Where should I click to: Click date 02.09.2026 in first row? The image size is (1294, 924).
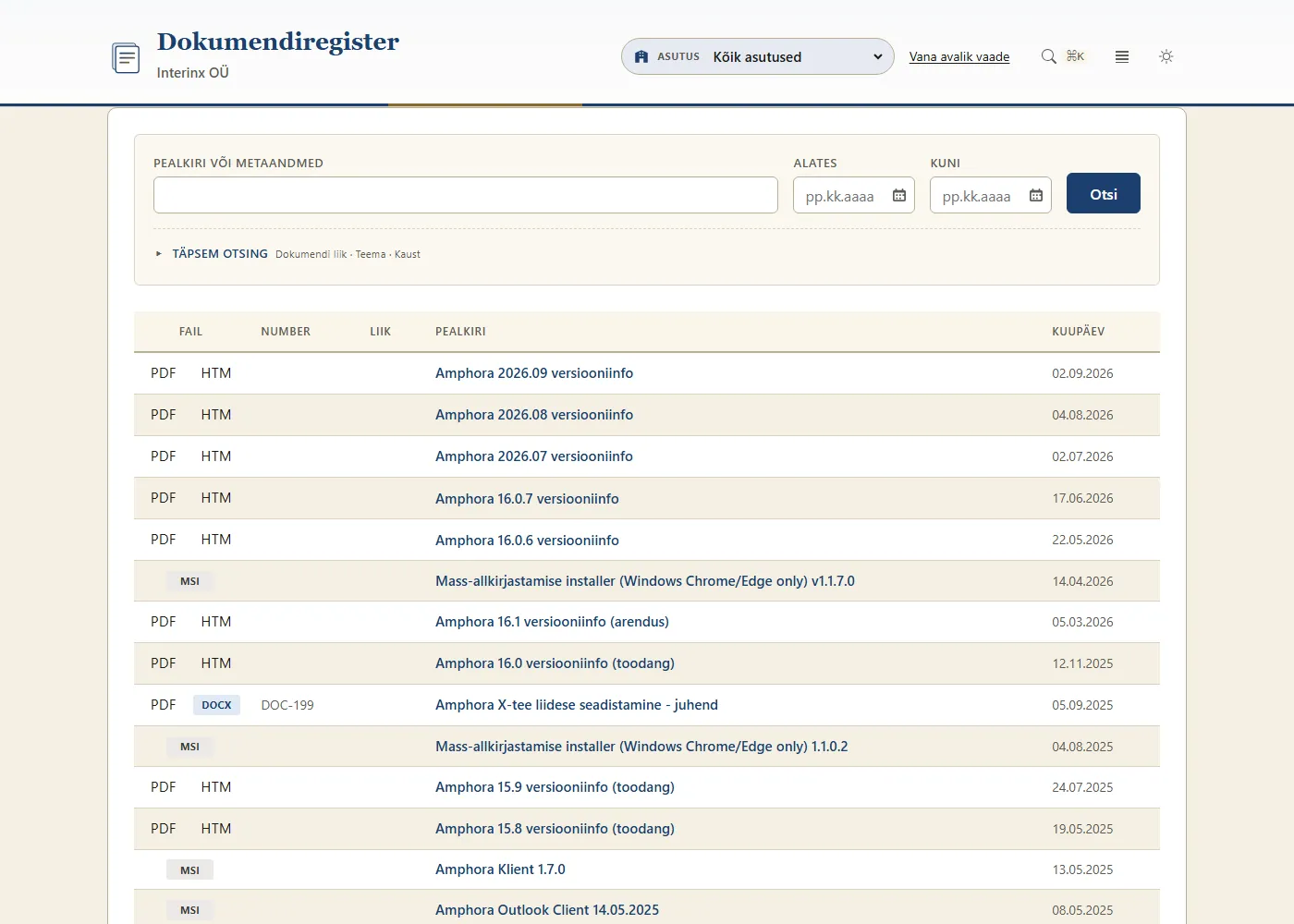(x=1082, y=373)
